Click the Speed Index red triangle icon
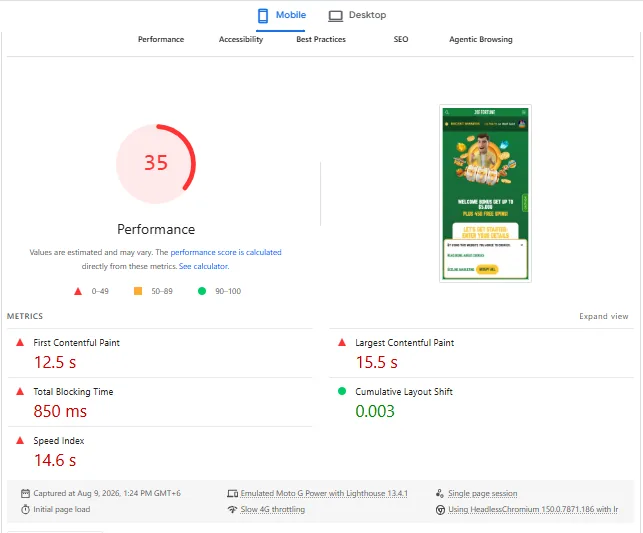The image size is (643, 533). (x=20, y=440)
